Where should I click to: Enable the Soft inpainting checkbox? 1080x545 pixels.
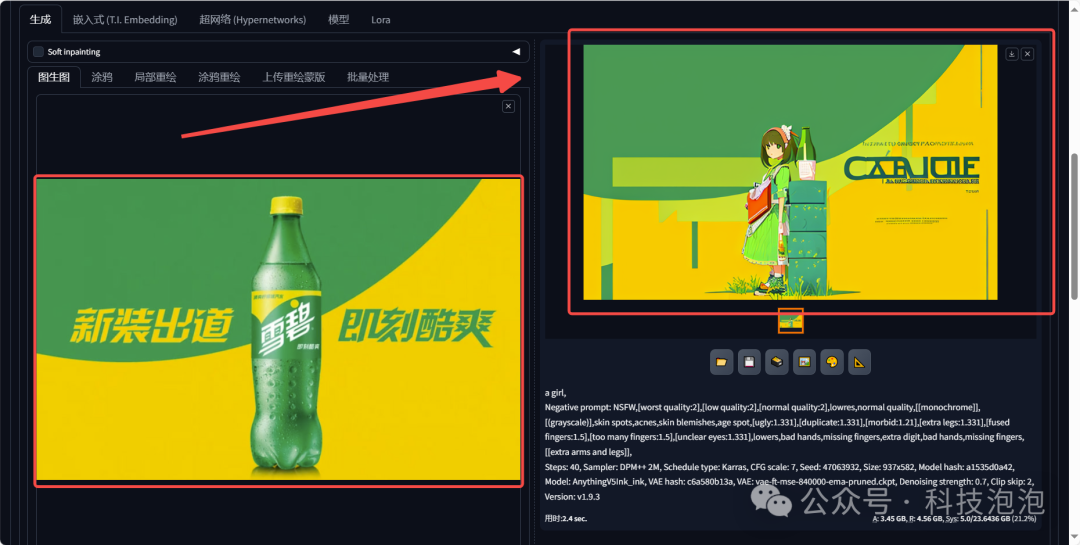coord(39,52)
